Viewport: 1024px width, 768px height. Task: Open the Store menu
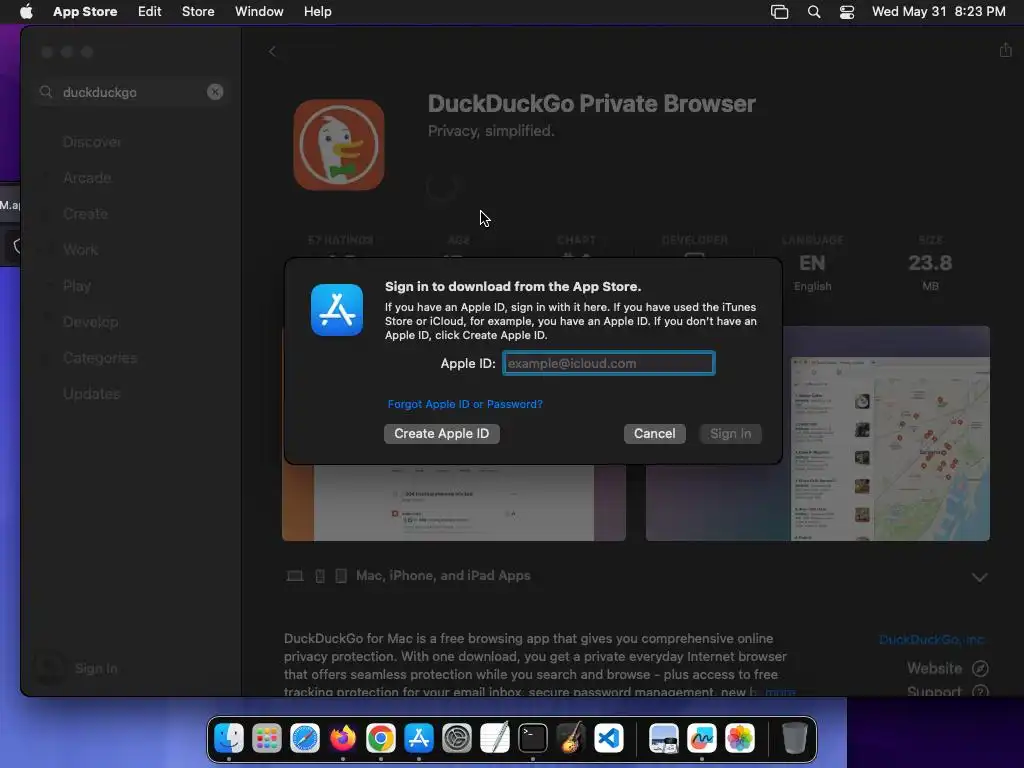click(198, 11)
